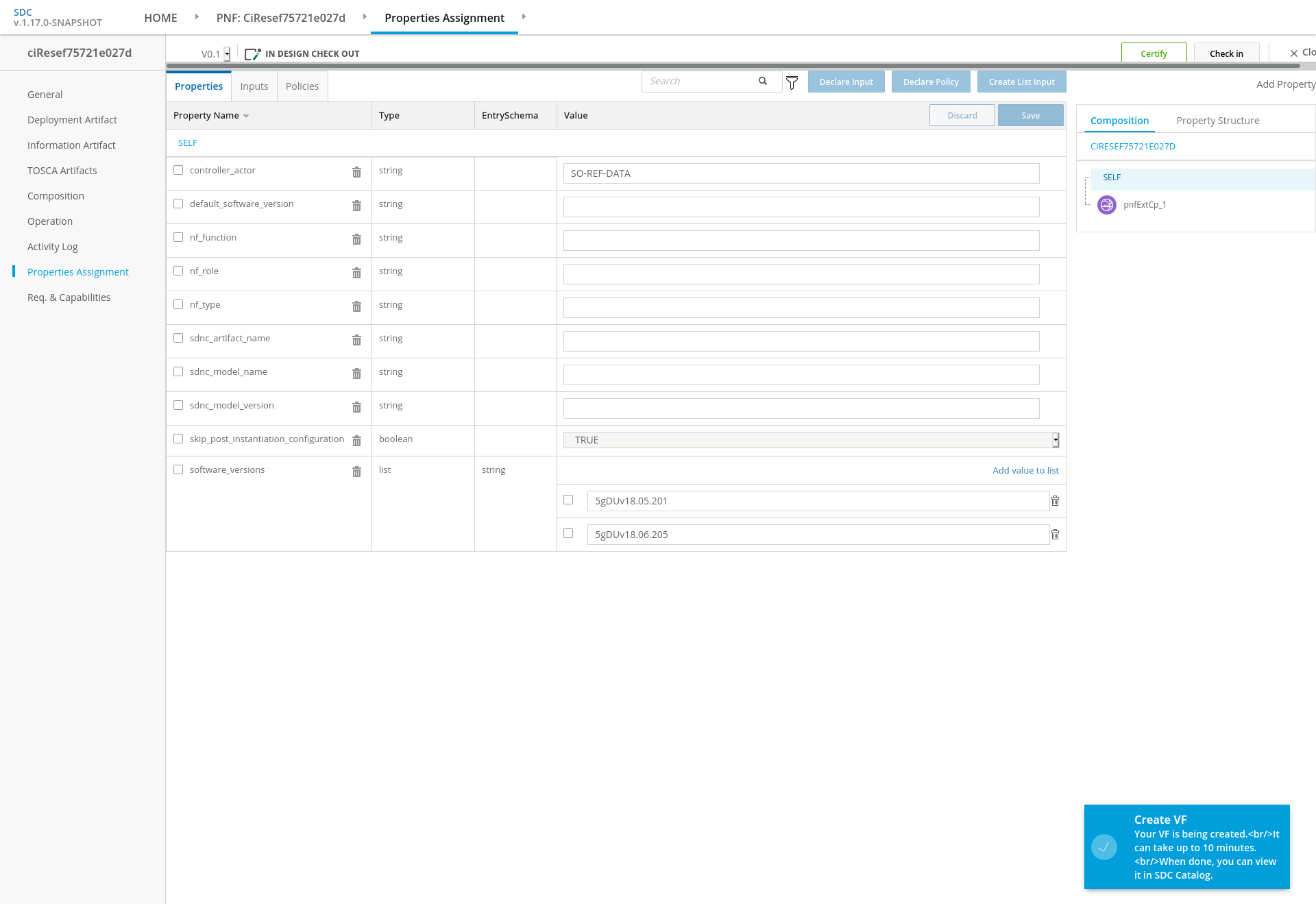Expand the HOME breadcrumb arrow

pos(197,16)
